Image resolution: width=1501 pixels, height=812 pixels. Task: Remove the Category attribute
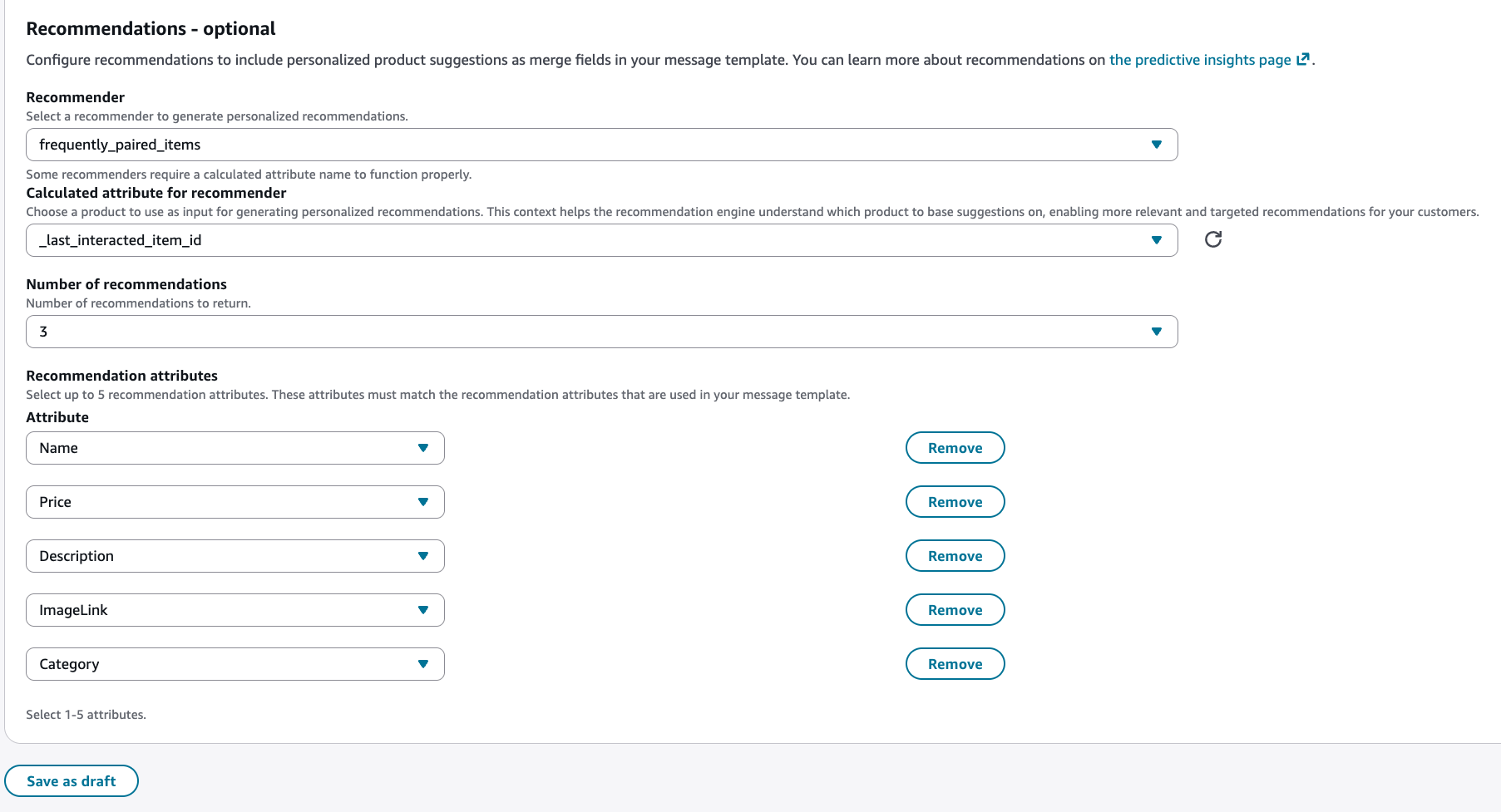[x=955, y=663]
